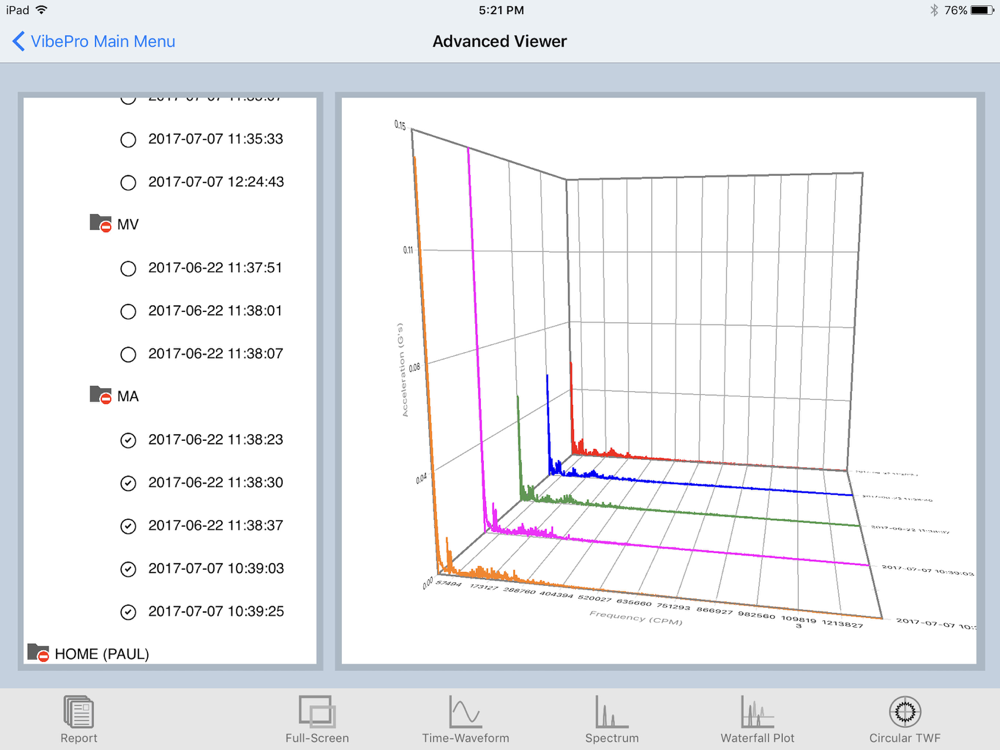Go back via VibePro Main Menu chevron
Viewport: 1000px width, 750px height.
click(x=18, y=41)
